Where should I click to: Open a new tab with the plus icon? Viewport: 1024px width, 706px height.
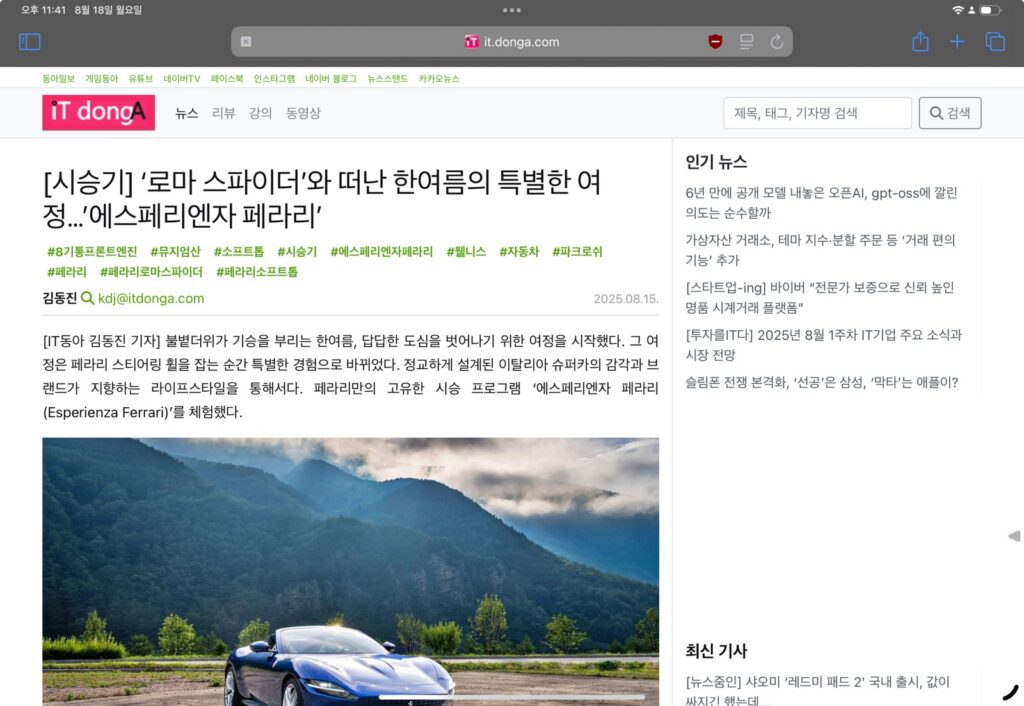(x=957, y=42)
